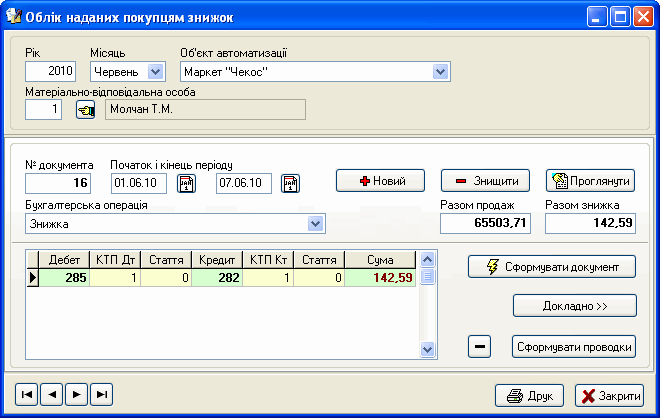Create a new document with Новий

tap(381, 181)
